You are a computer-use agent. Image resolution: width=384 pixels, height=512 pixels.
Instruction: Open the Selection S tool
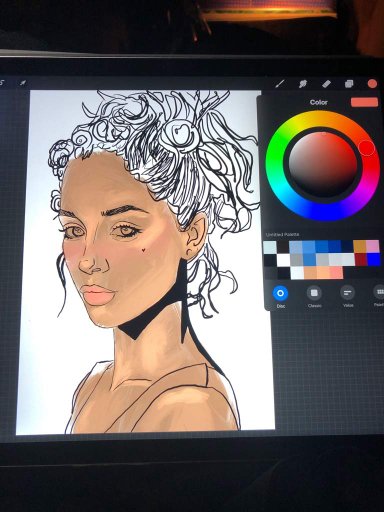coord(2,82)
